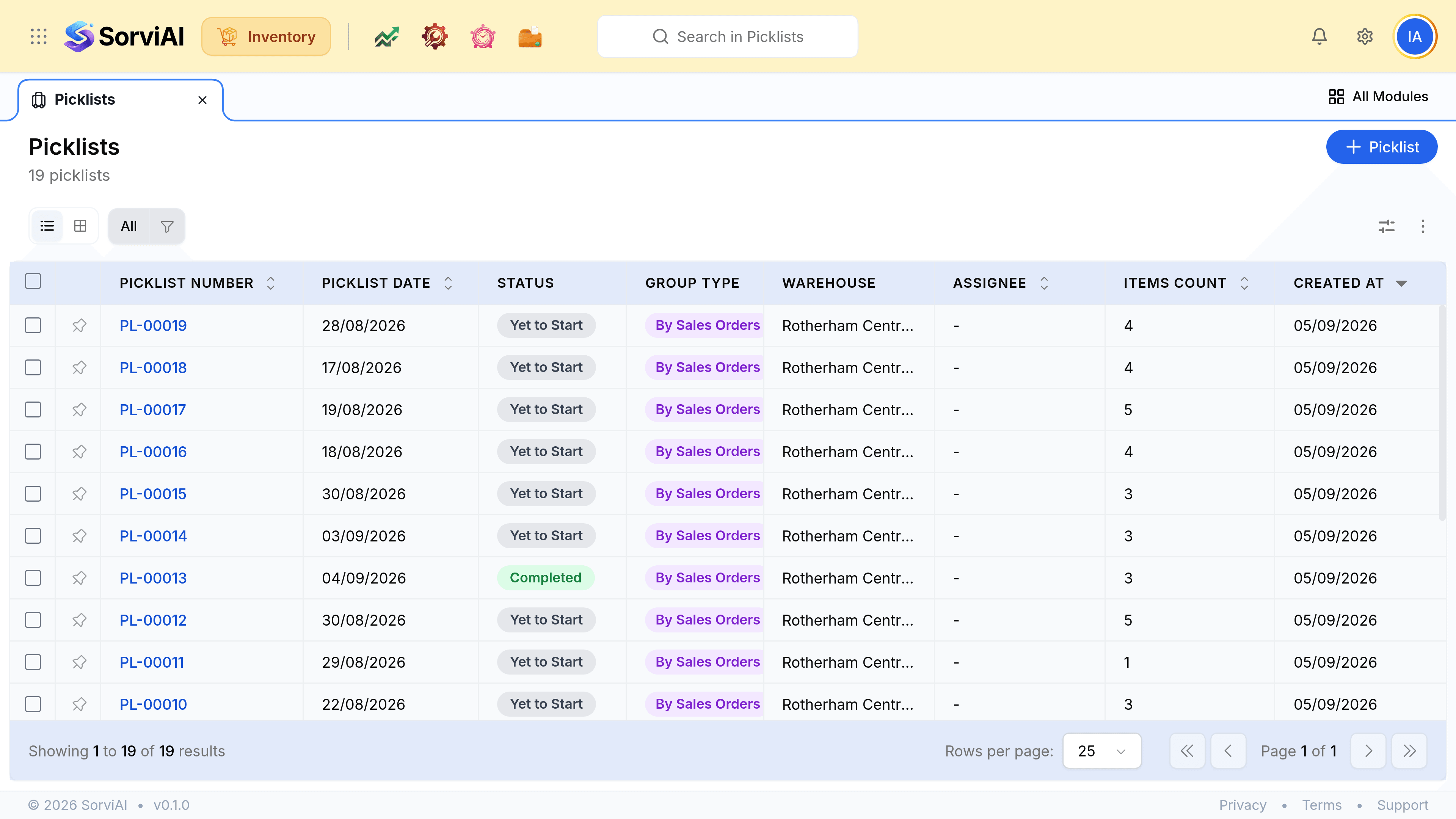Open settings gear in header
Screen dimensions: 1456x819
point(1365,37)
